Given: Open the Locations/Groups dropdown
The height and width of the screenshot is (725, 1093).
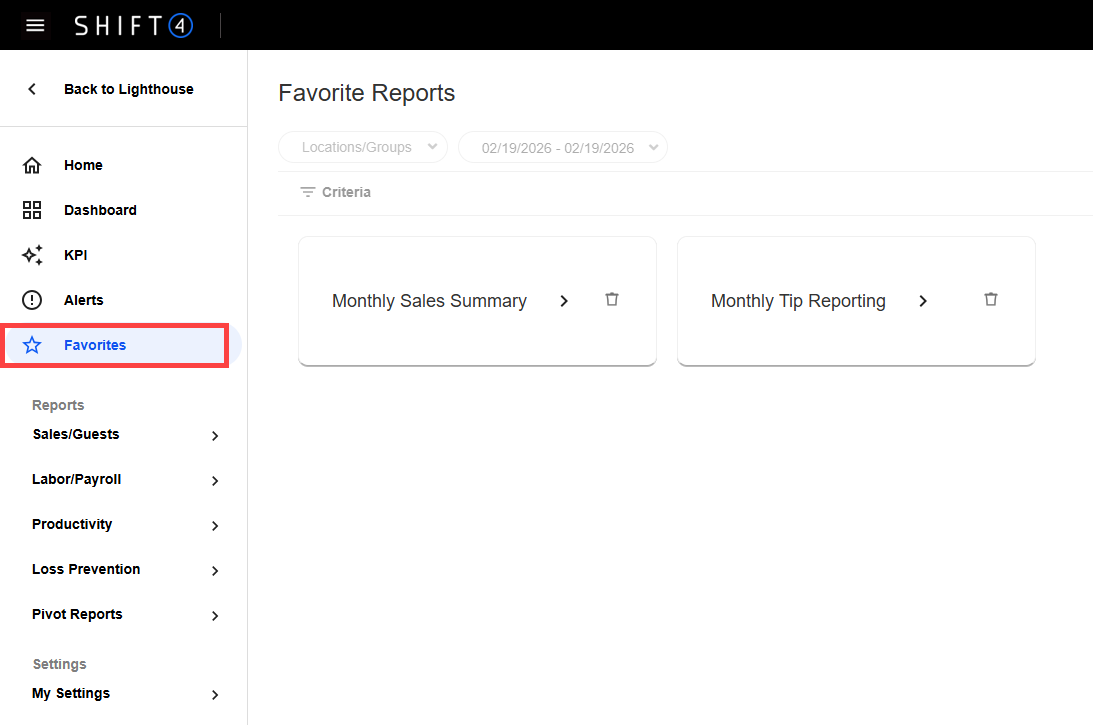Looking at the screenshot, I should tap(363, 147).
